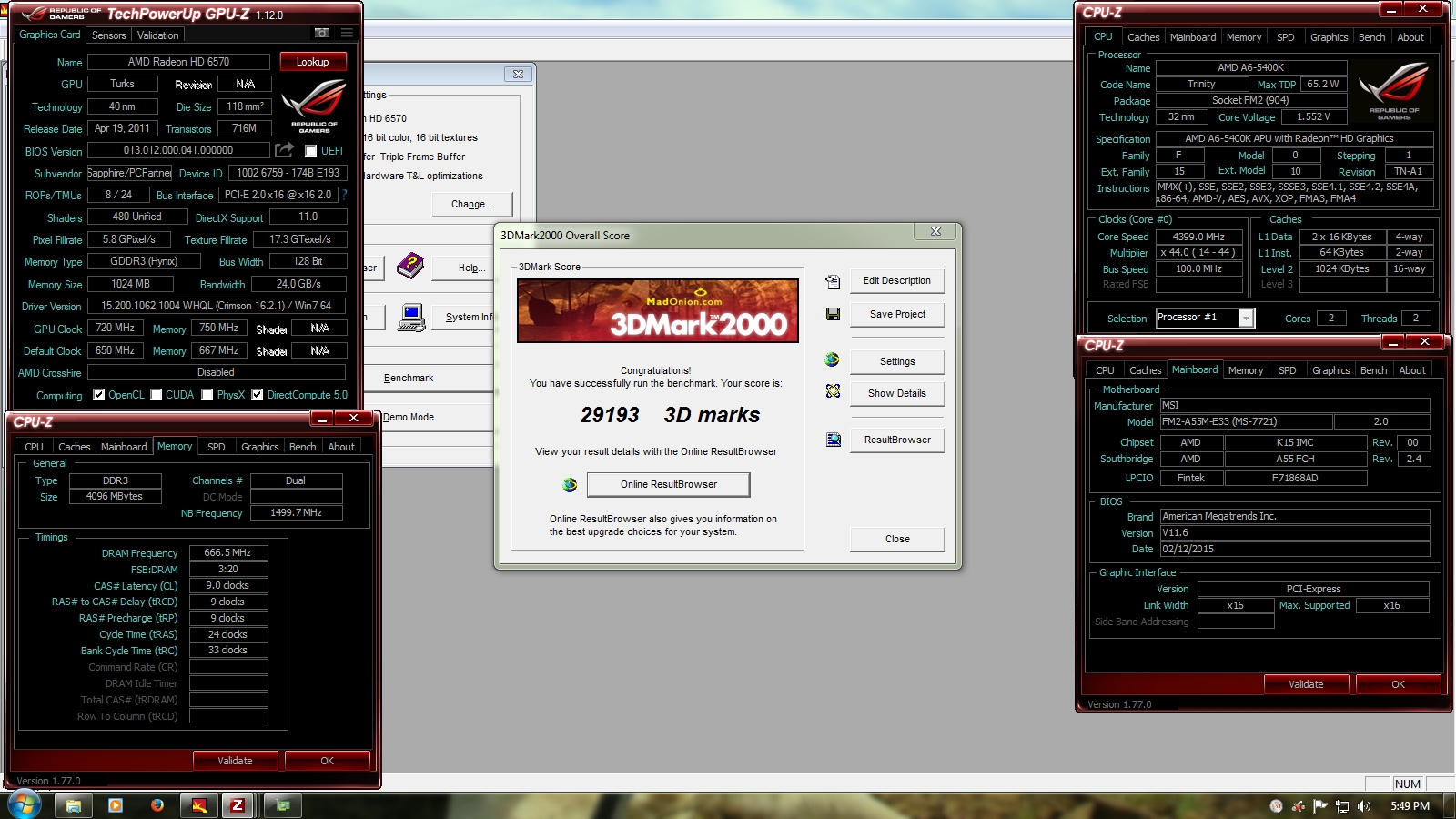
Task: Click the Show Desktop strip beside the clock
Action: tap(1448, 805)
